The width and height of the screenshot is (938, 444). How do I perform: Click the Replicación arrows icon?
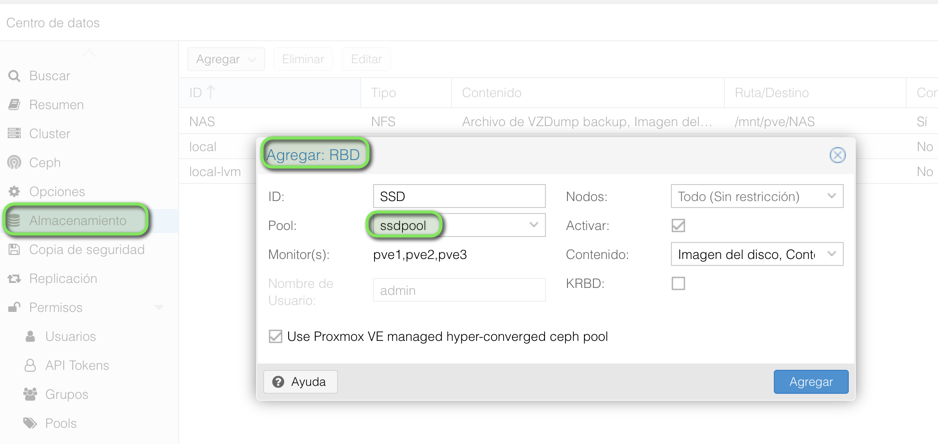coord(14,279)
